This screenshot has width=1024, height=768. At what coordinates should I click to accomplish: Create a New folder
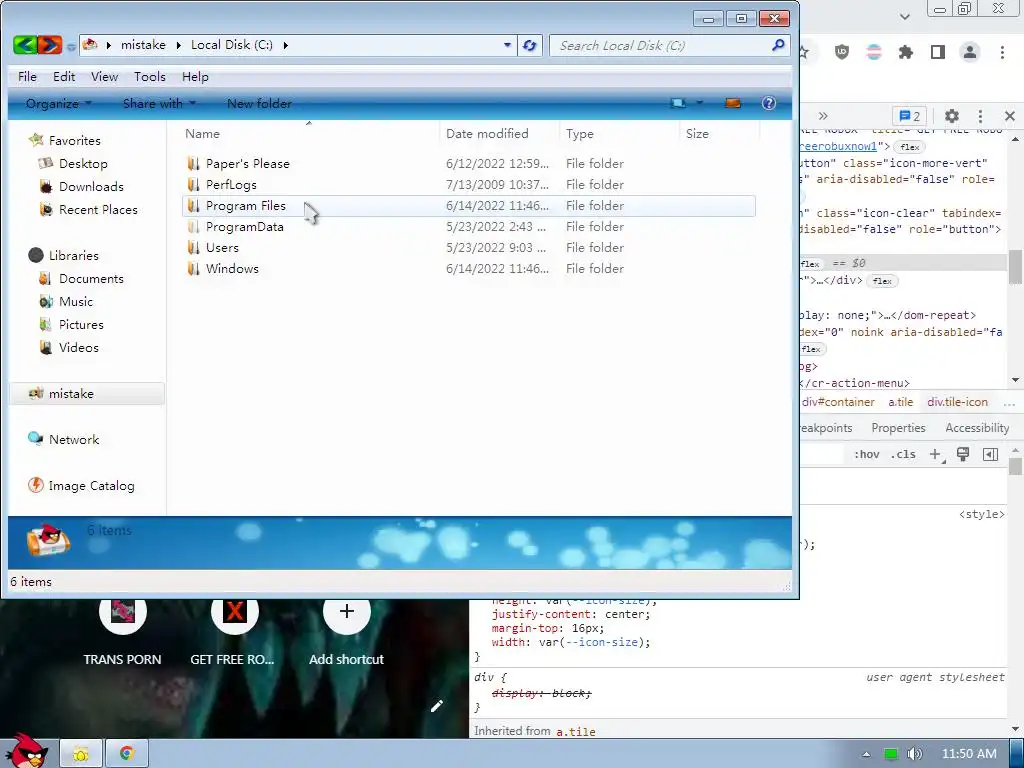(x=259, y=103)
